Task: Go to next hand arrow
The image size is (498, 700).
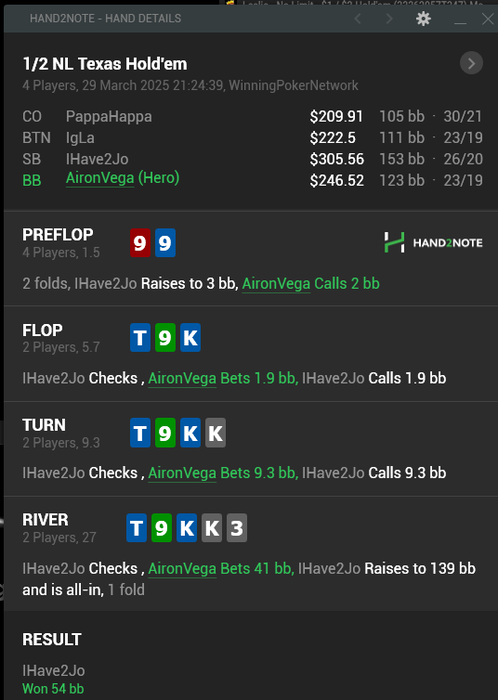Action: click(x=389, y=18)
